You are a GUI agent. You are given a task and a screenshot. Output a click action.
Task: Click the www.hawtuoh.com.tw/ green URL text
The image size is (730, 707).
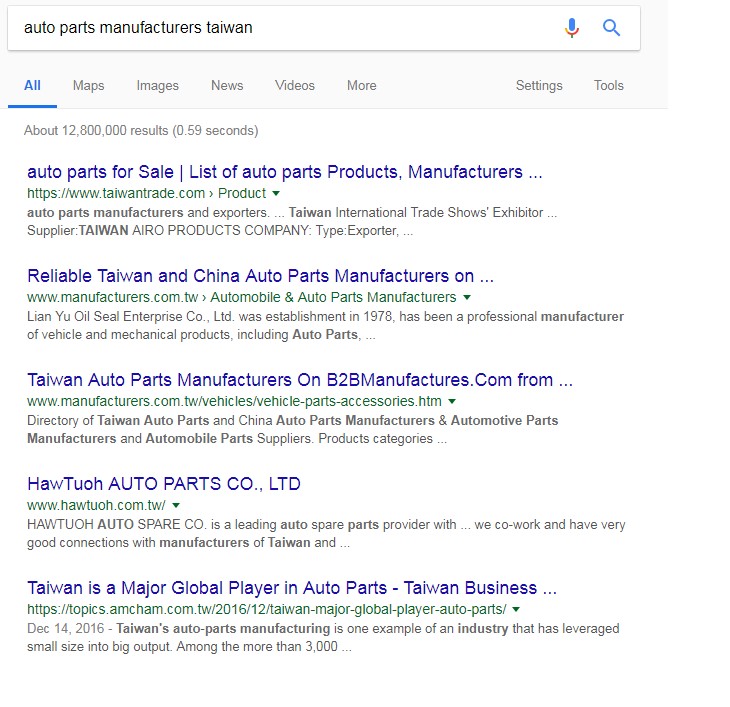point(96,505)
